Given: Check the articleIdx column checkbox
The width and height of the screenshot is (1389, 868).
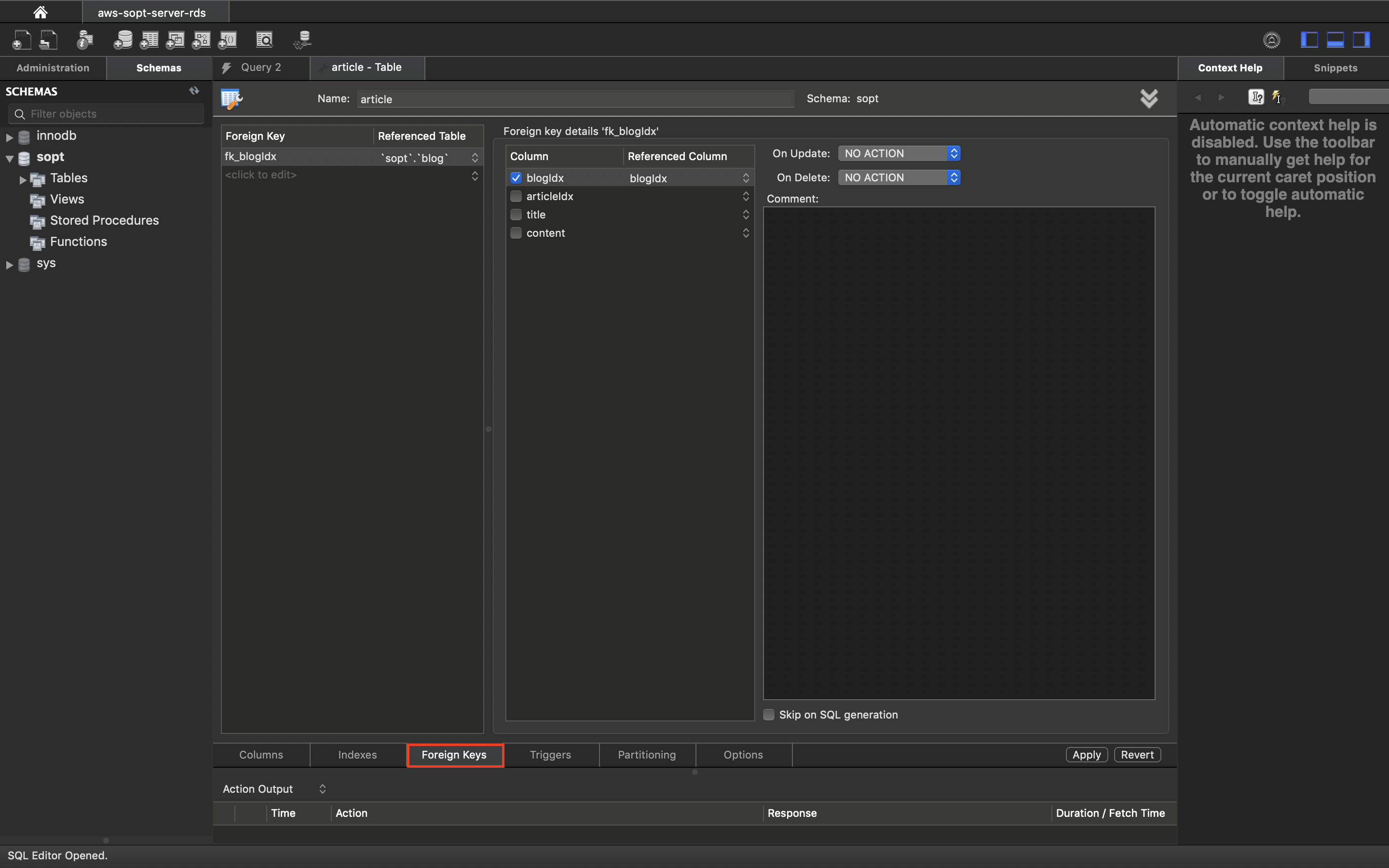Looking at the screenshot, I should point(516,196).
